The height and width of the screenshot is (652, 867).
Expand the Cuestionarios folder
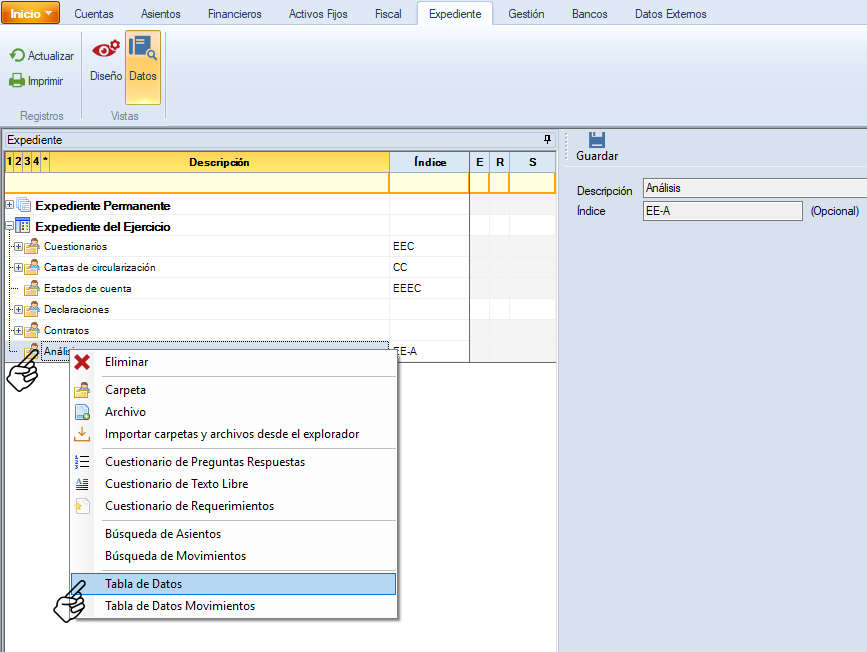click(x=18, y=246)
